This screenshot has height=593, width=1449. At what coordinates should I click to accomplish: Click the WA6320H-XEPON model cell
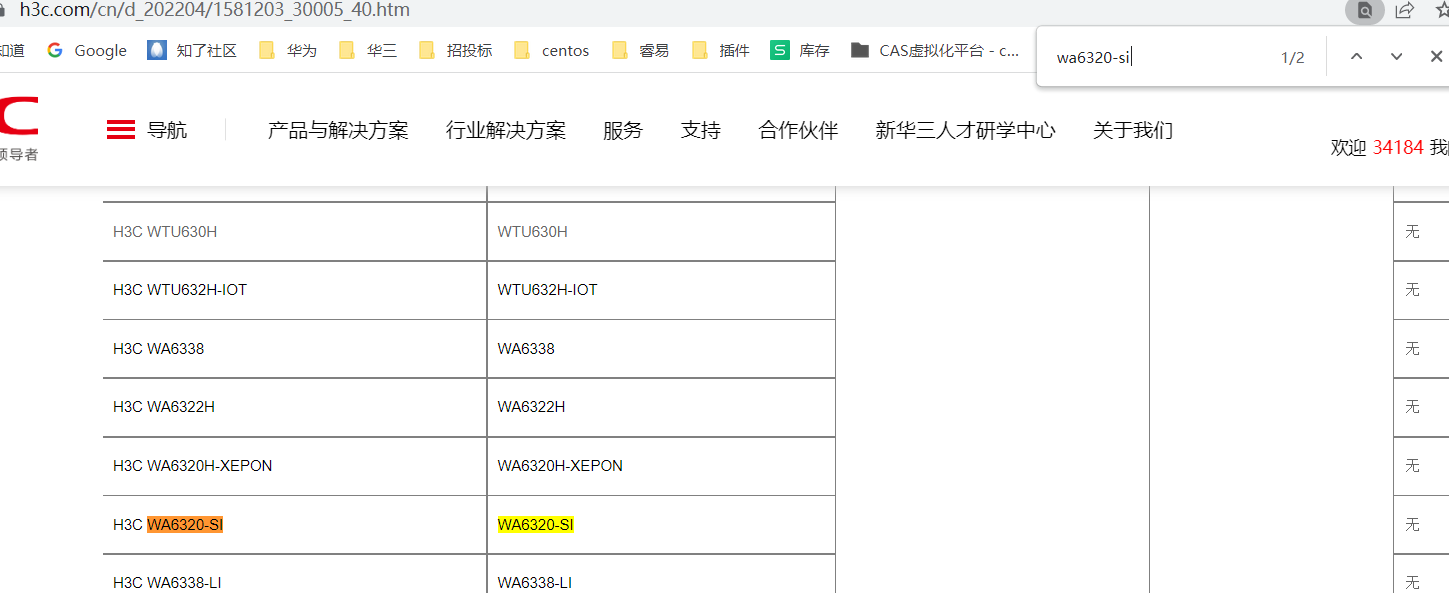pyautogui.click(x=661, y=466)
